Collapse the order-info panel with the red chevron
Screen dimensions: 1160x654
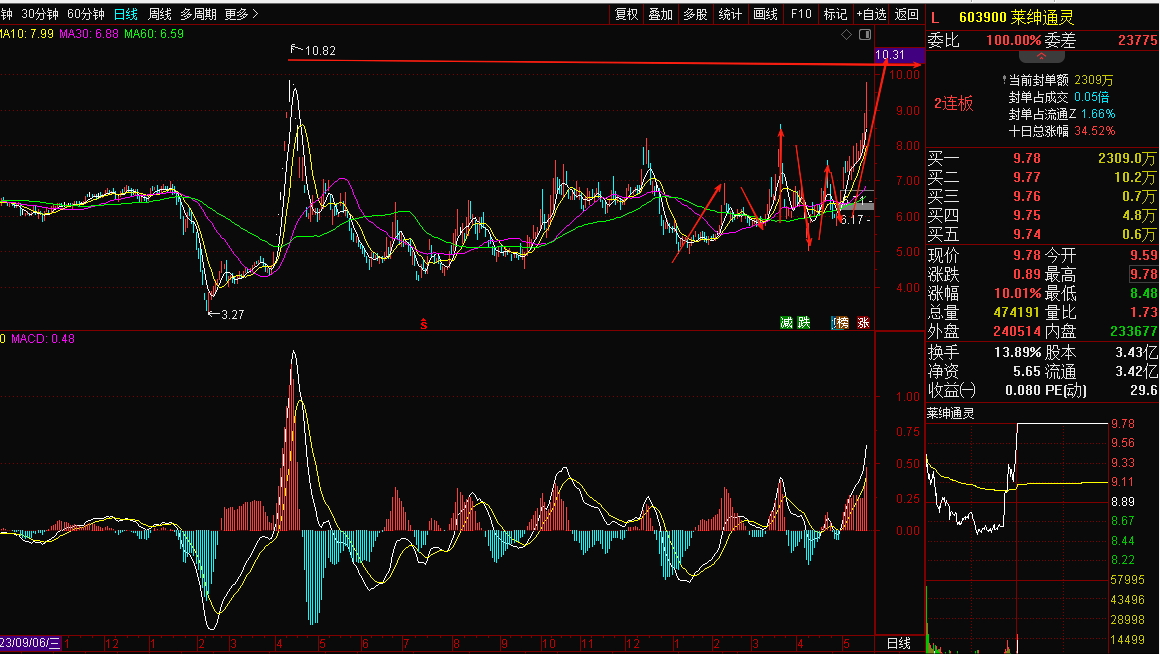tap(1042, 56)
